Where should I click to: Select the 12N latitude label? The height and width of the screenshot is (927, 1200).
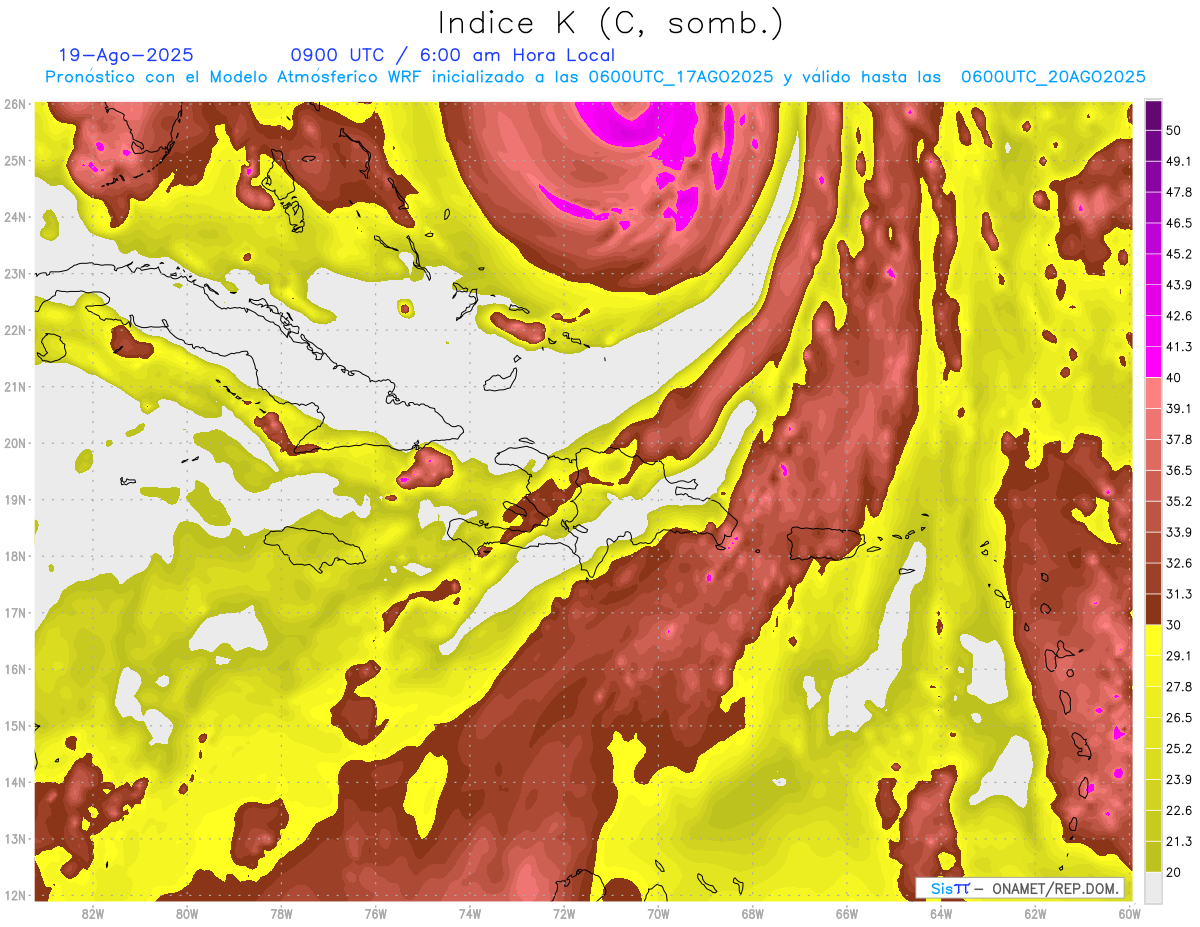[15, 895]
